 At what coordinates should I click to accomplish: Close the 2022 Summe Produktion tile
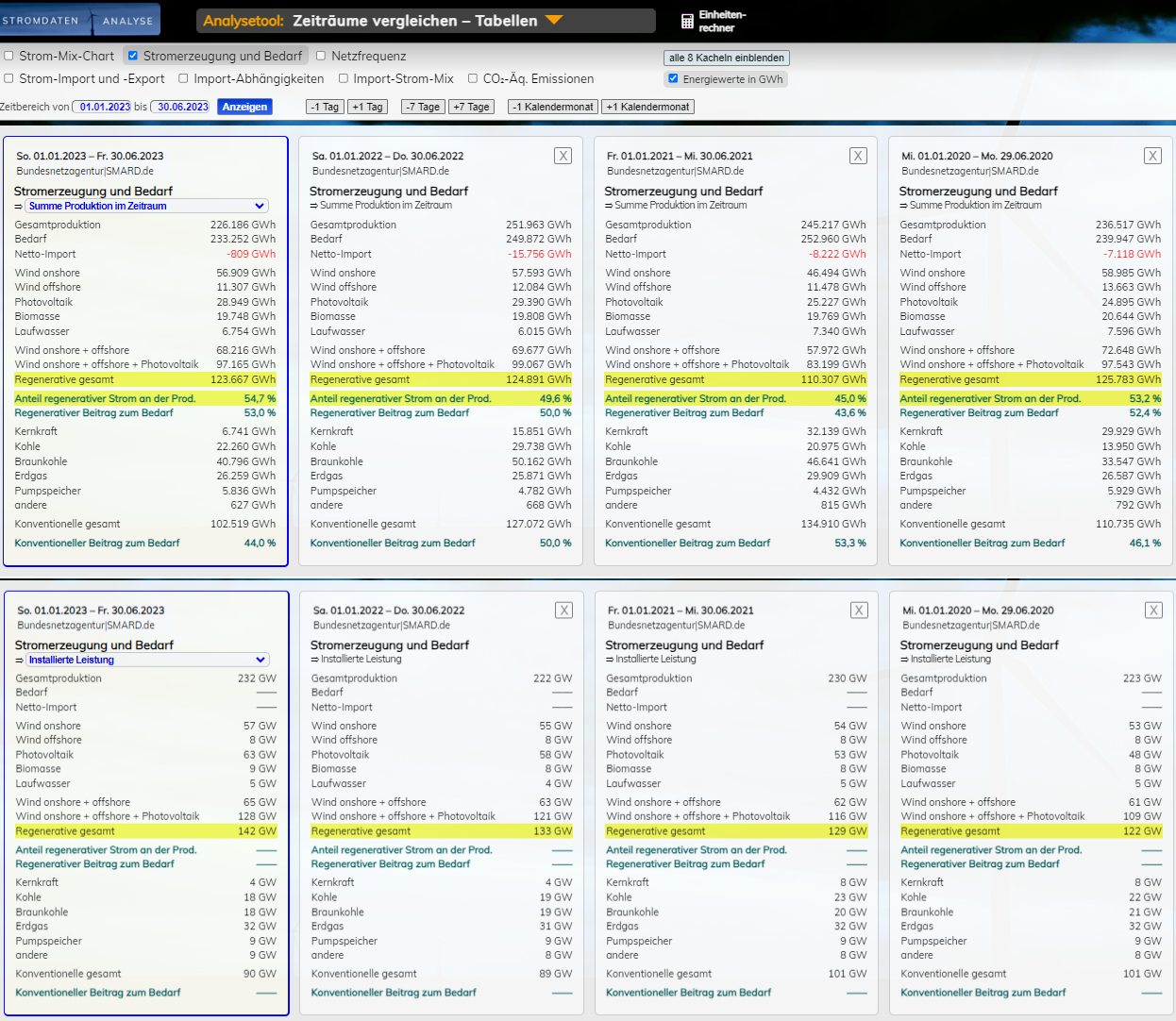click(x=563, y=156)
